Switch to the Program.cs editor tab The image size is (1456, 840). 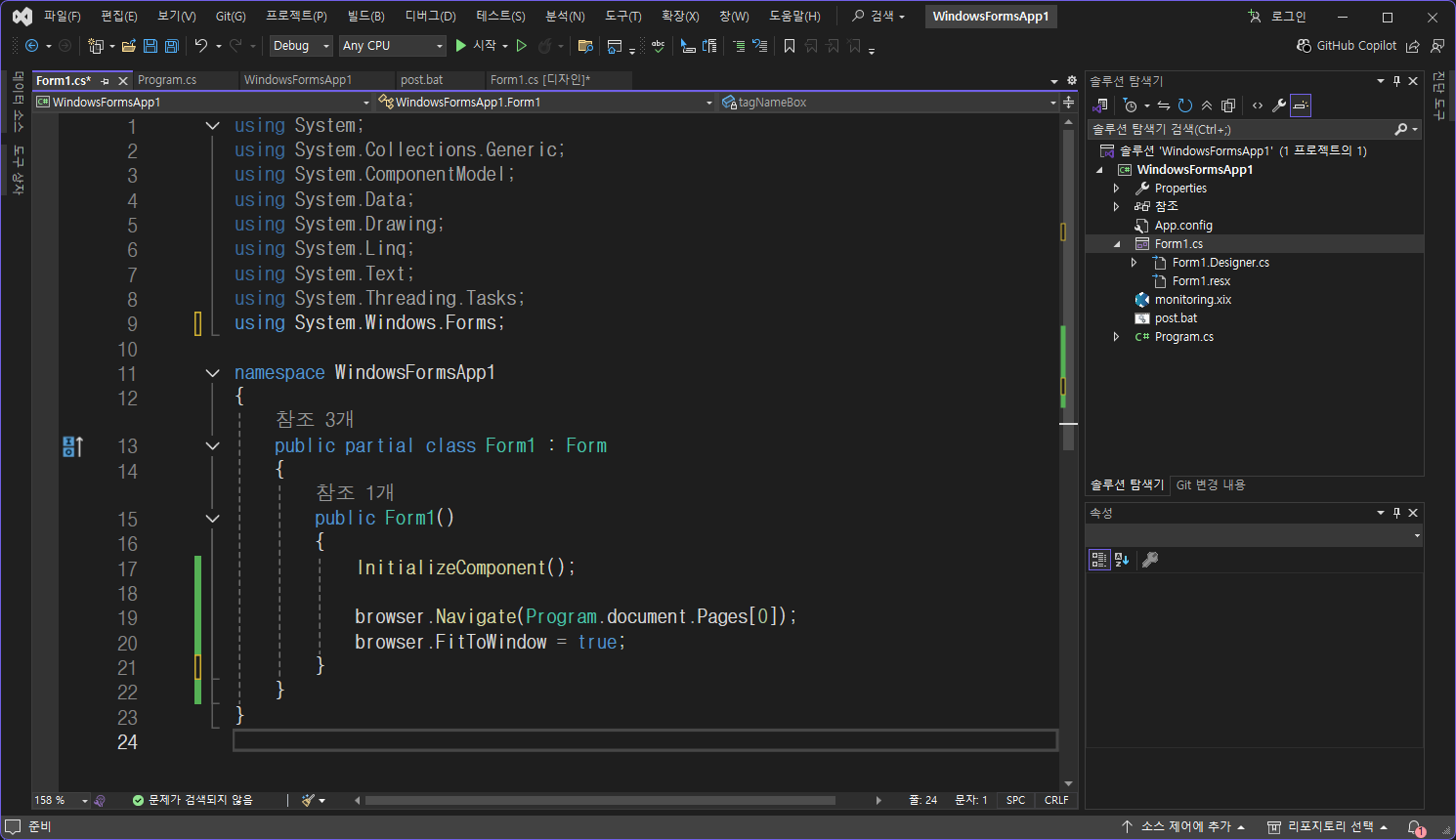click(x=167, y=80)
